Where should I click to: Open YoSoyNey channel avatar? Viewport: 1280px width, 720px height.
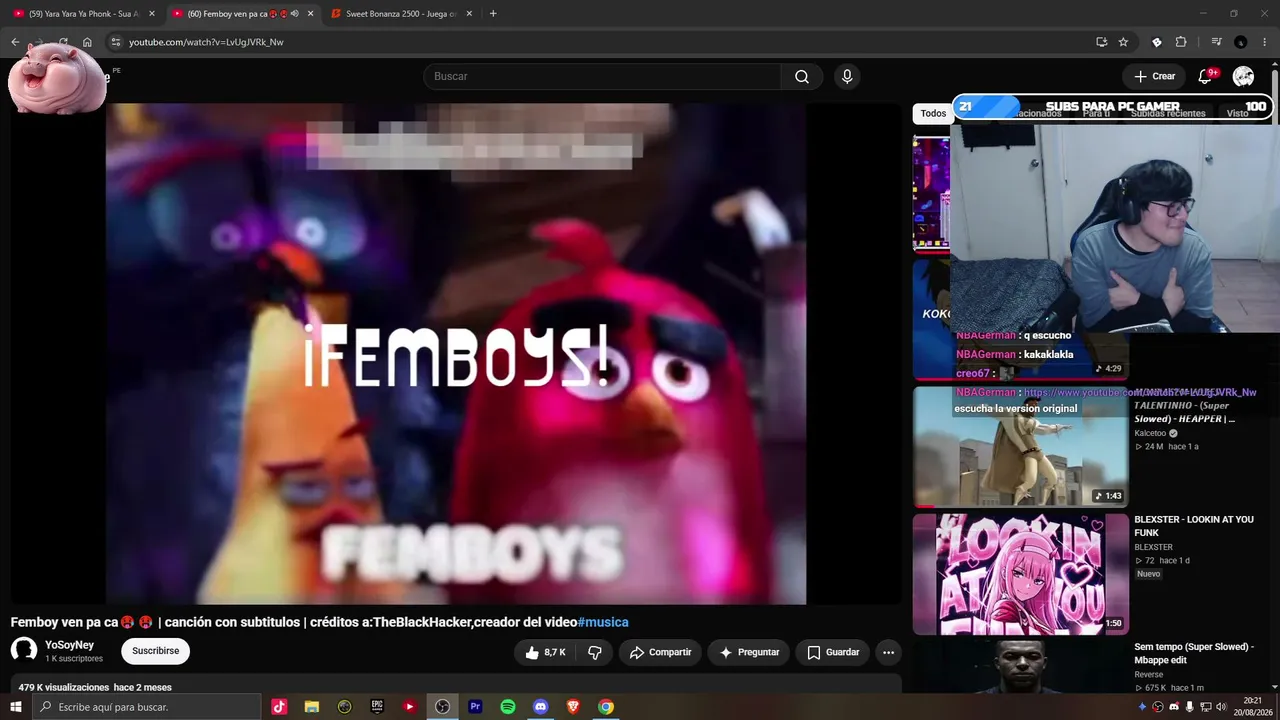24,651
